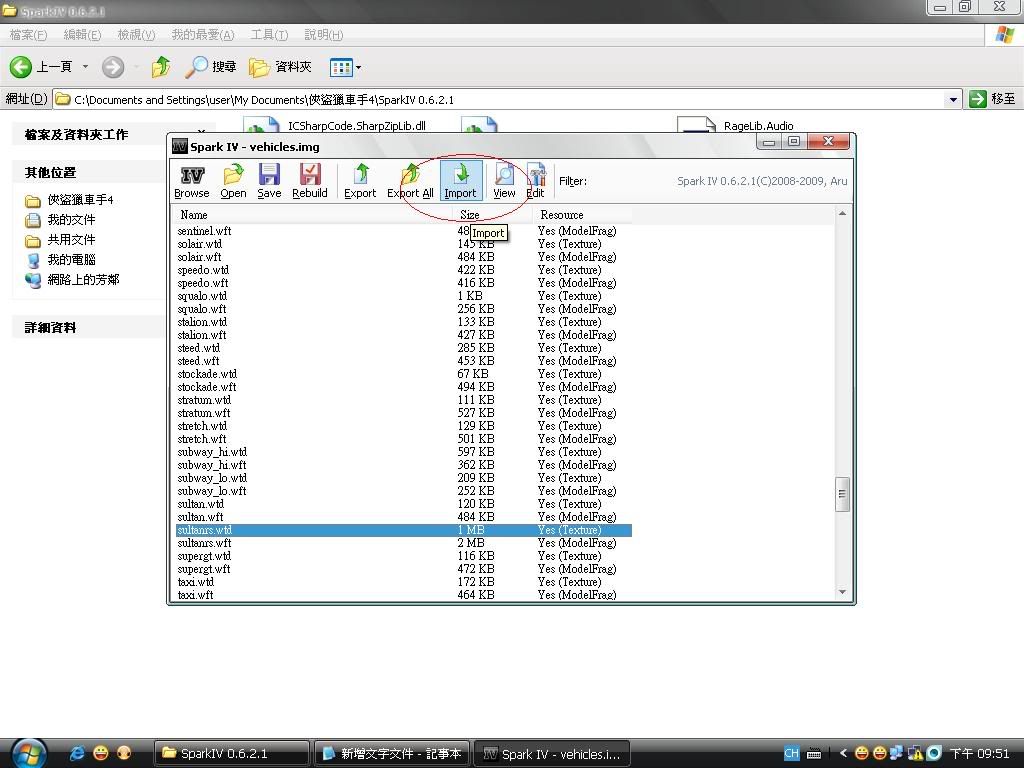This screenshot has height=768, width=1024.
Task: Click the Export All toolbar icon
Action: click(x=410, y=181)
